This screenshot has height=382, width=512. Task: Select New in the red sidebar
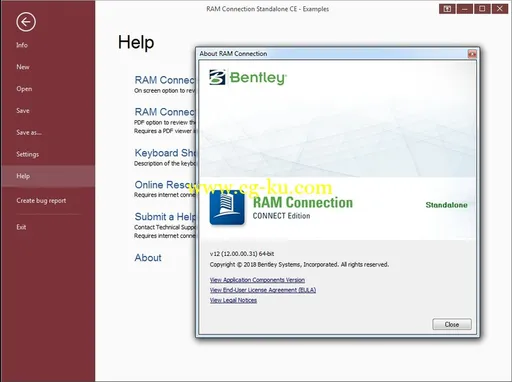[x=23, y=67]
